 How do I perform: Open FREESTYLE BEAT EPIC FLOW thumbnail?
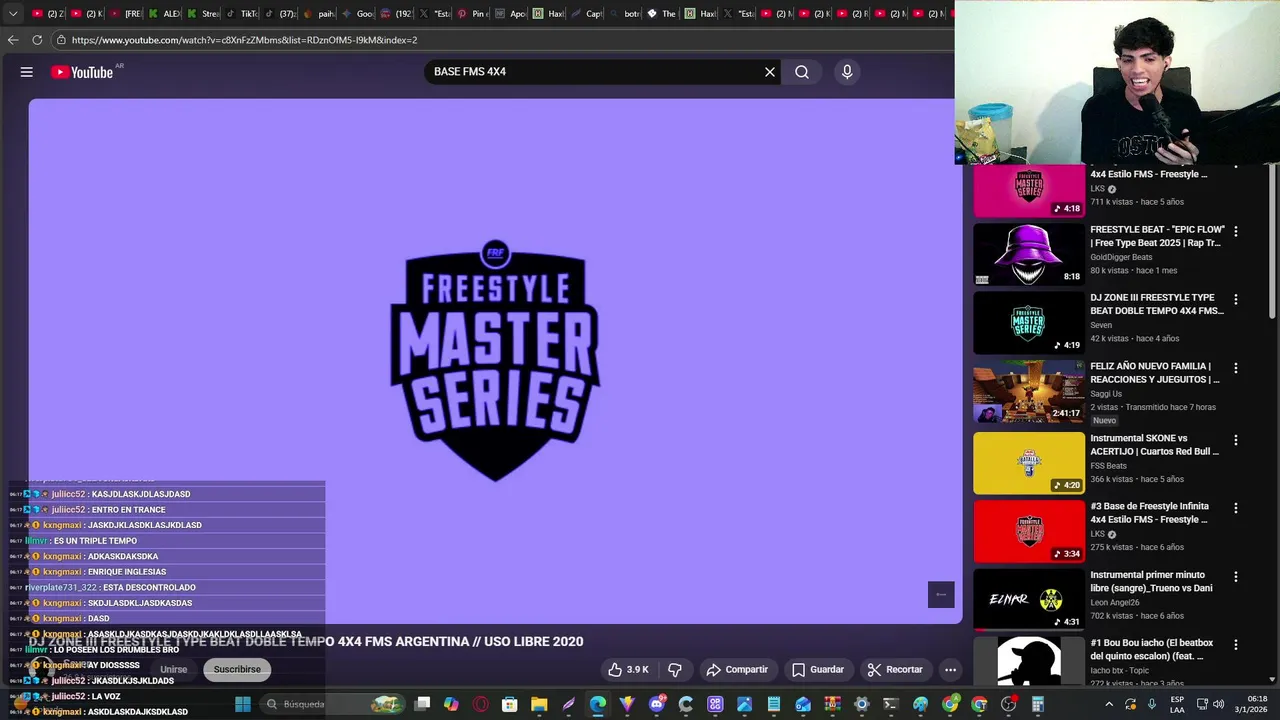[x=1029, y=254]
